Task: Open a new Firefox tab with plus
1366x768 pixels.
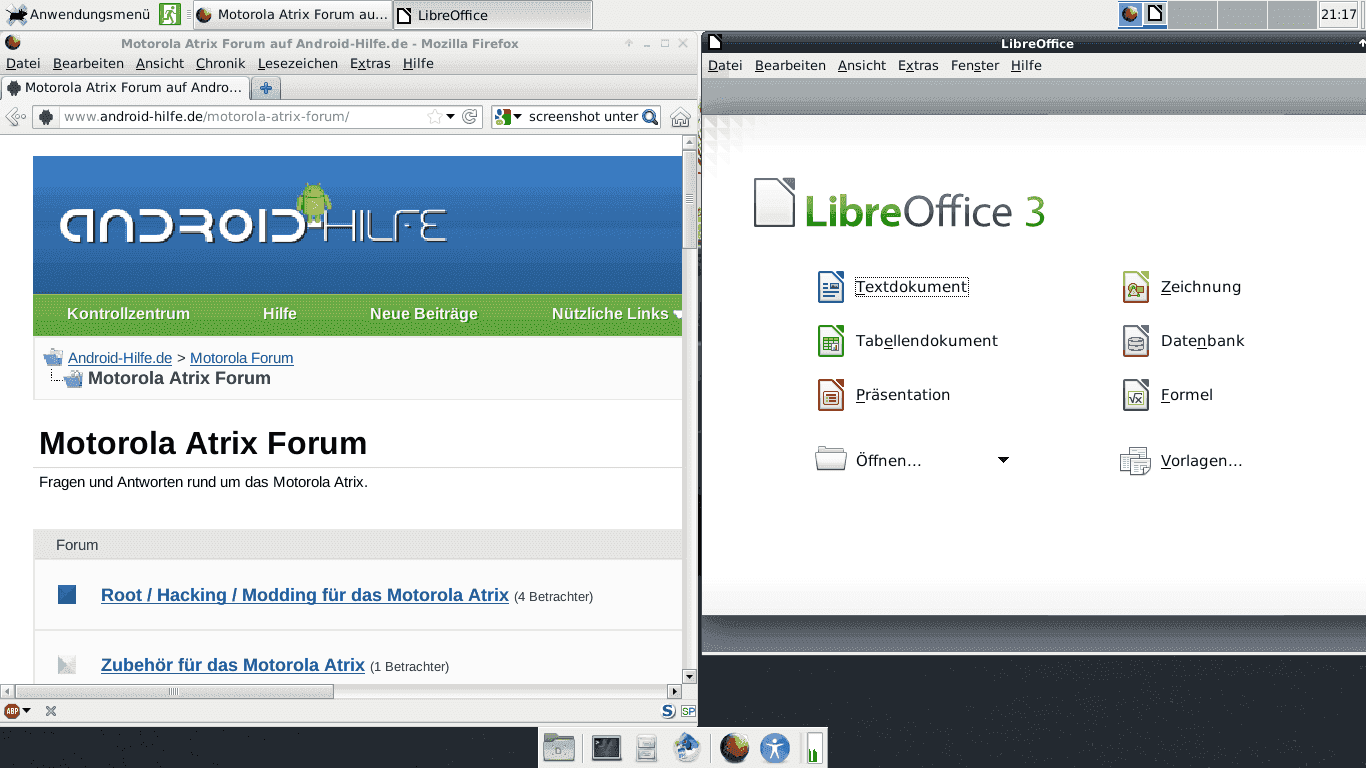Action: coord(266,88)
